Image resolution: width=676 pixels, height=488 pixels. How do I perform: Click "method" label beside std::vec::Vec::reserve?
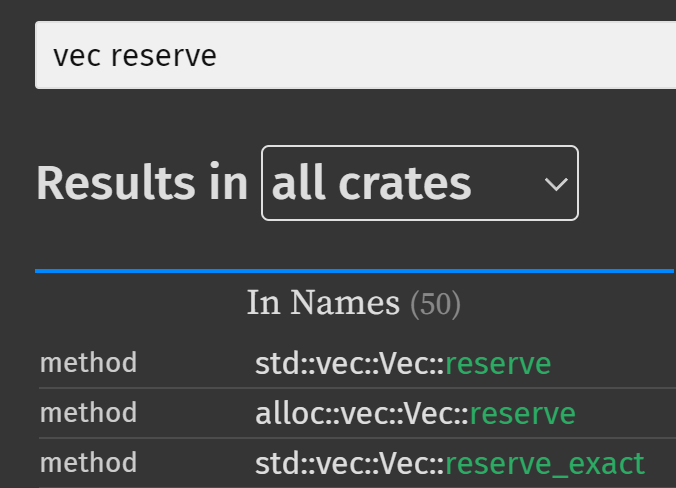[x=88, y=363]
